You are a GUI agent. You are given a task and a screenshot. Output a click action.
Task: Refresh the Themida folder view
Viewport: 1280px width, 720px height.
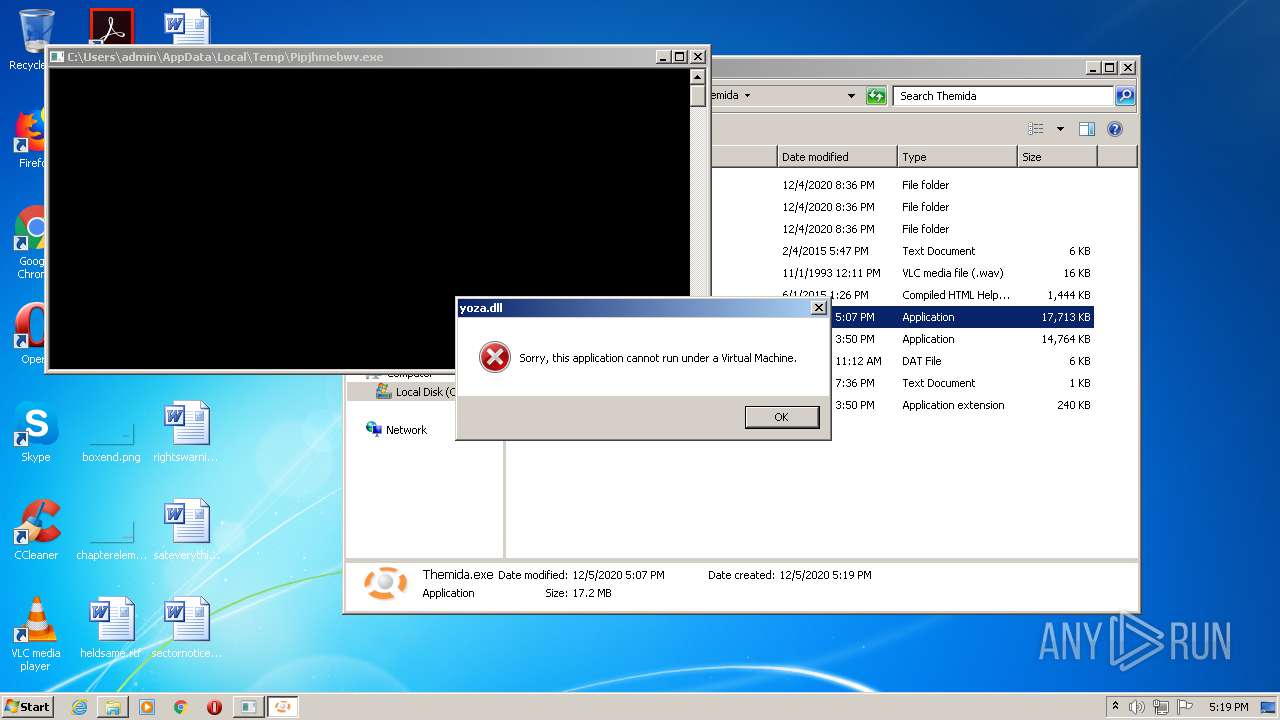click(x=876, y=96)
